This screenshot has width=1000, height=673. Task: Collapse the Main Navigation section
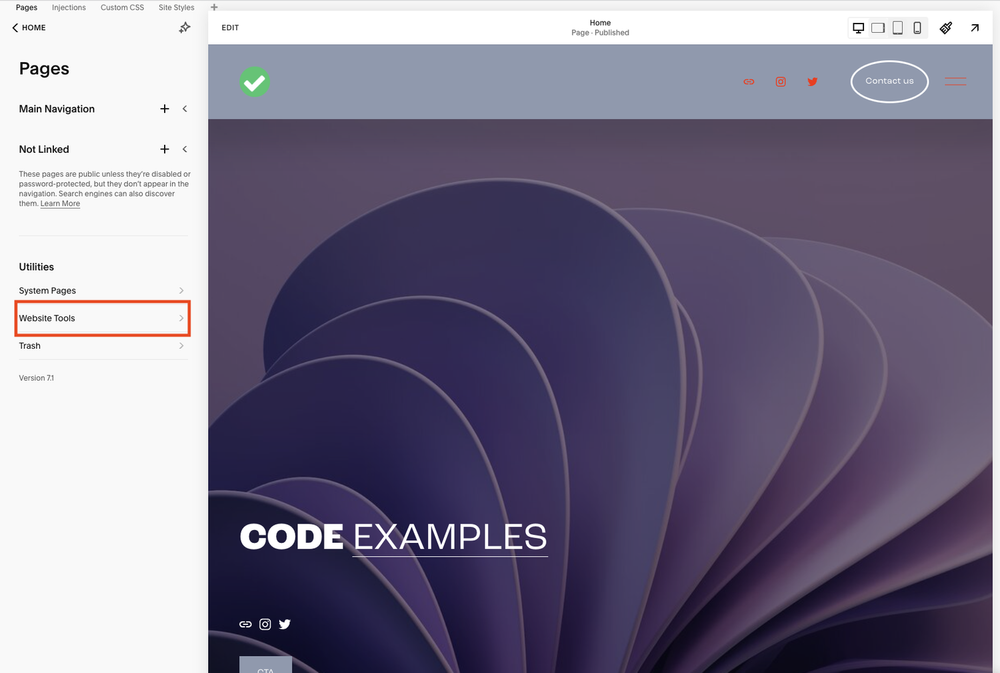point(184,108)
